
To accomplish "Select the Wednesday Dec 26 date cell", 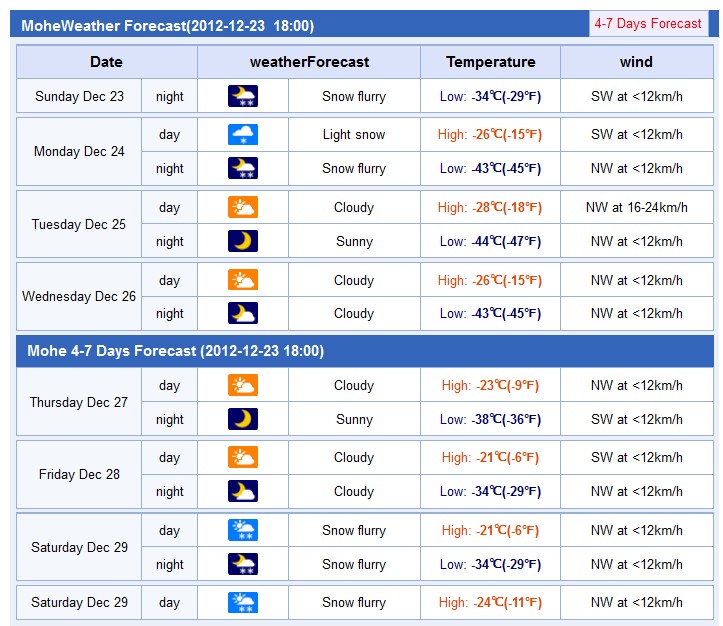I will coord(79,296).
